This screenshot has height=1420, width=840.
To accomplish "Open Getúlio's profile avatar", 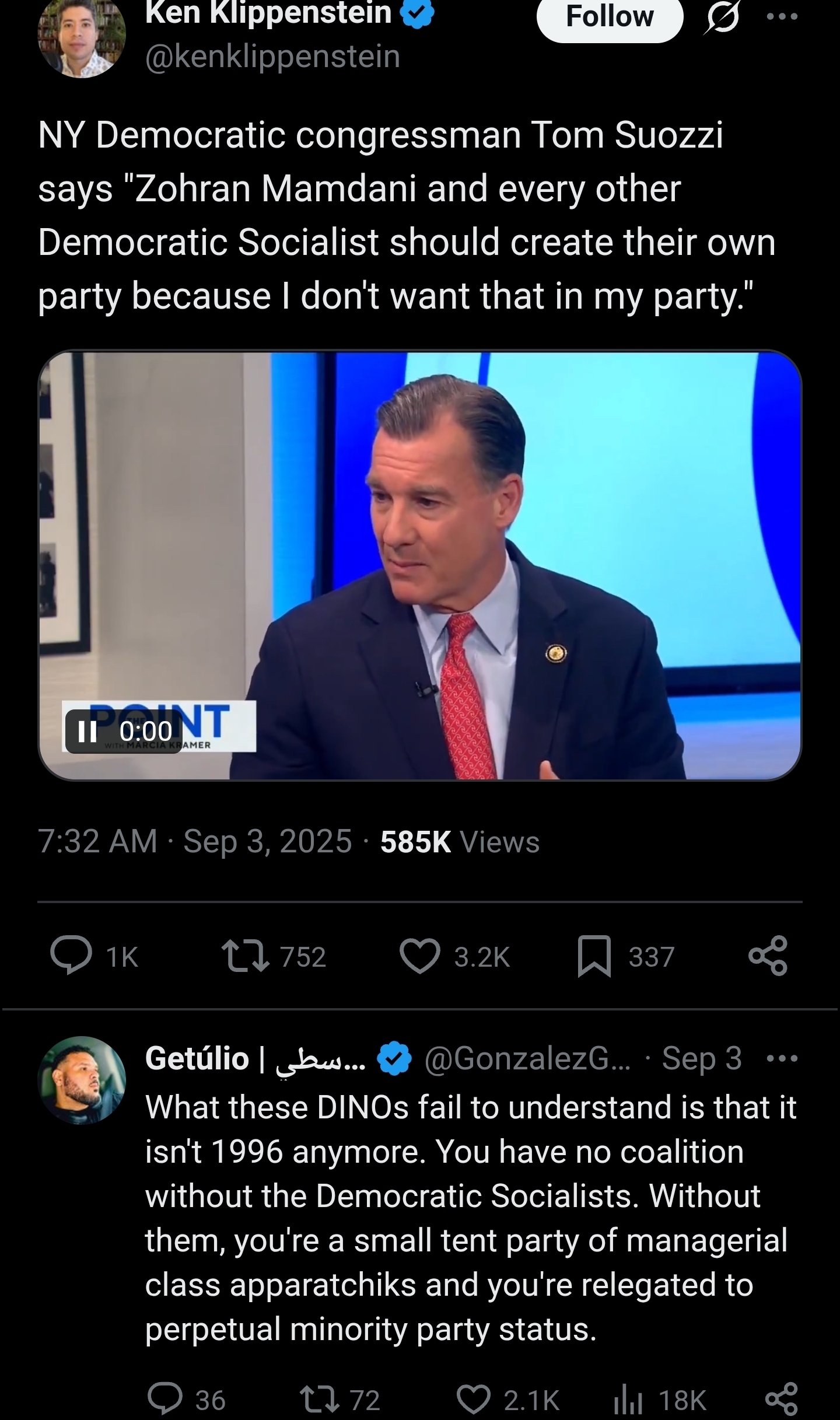I will click(x=82, y=1080).
